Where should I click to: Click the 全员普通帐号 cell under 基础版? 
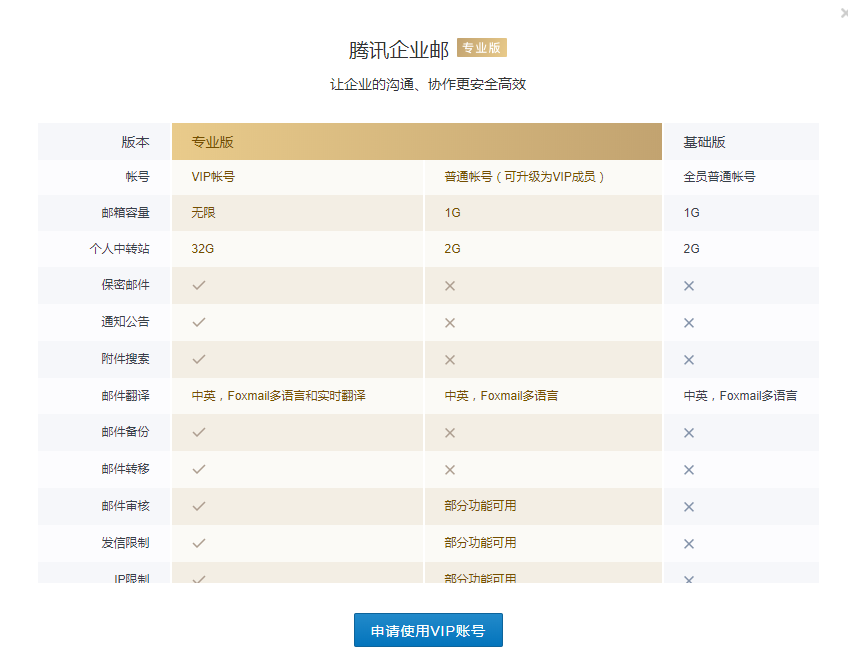[719, 176]
